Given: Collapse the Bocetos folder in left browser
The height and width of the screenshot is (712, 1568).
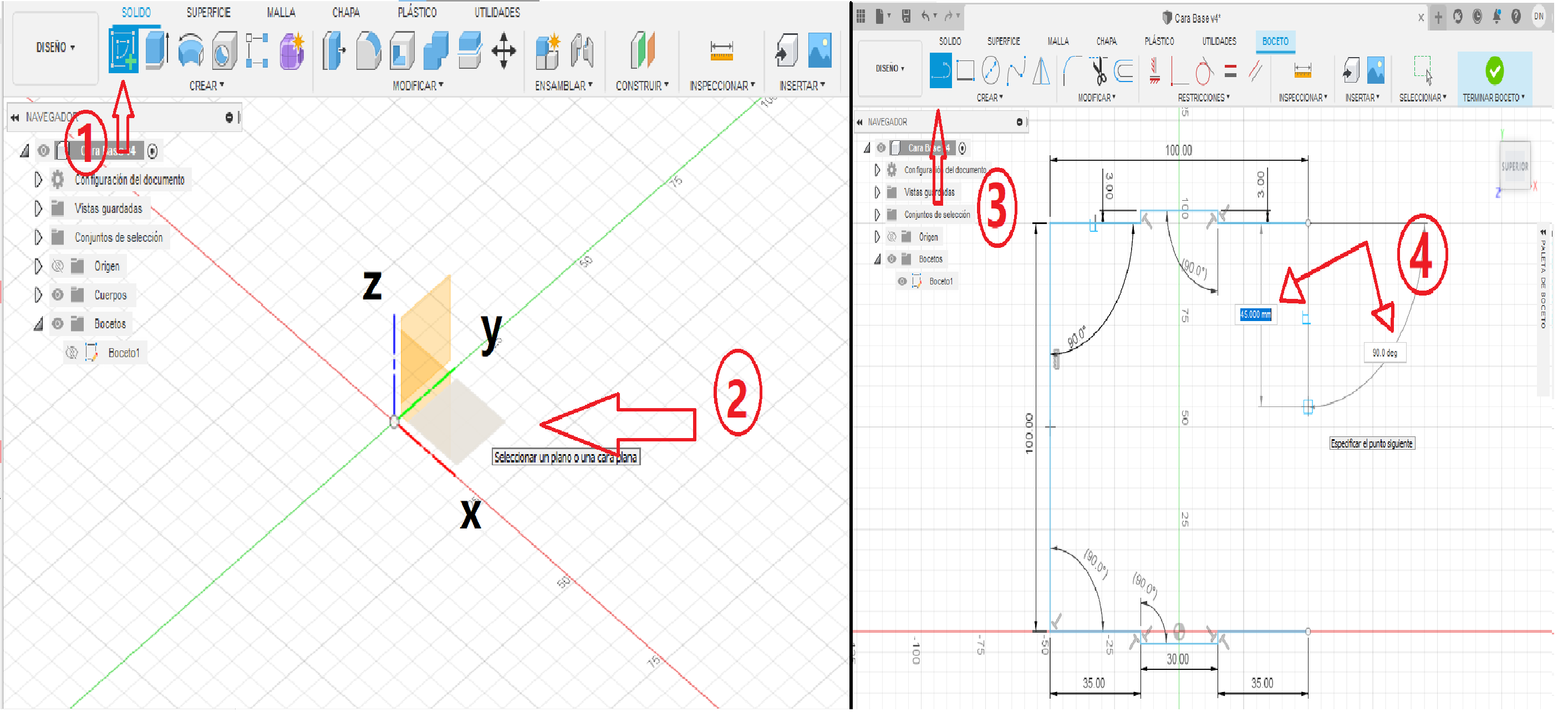Looking at the screenshot, I should [x=38, y=324].
